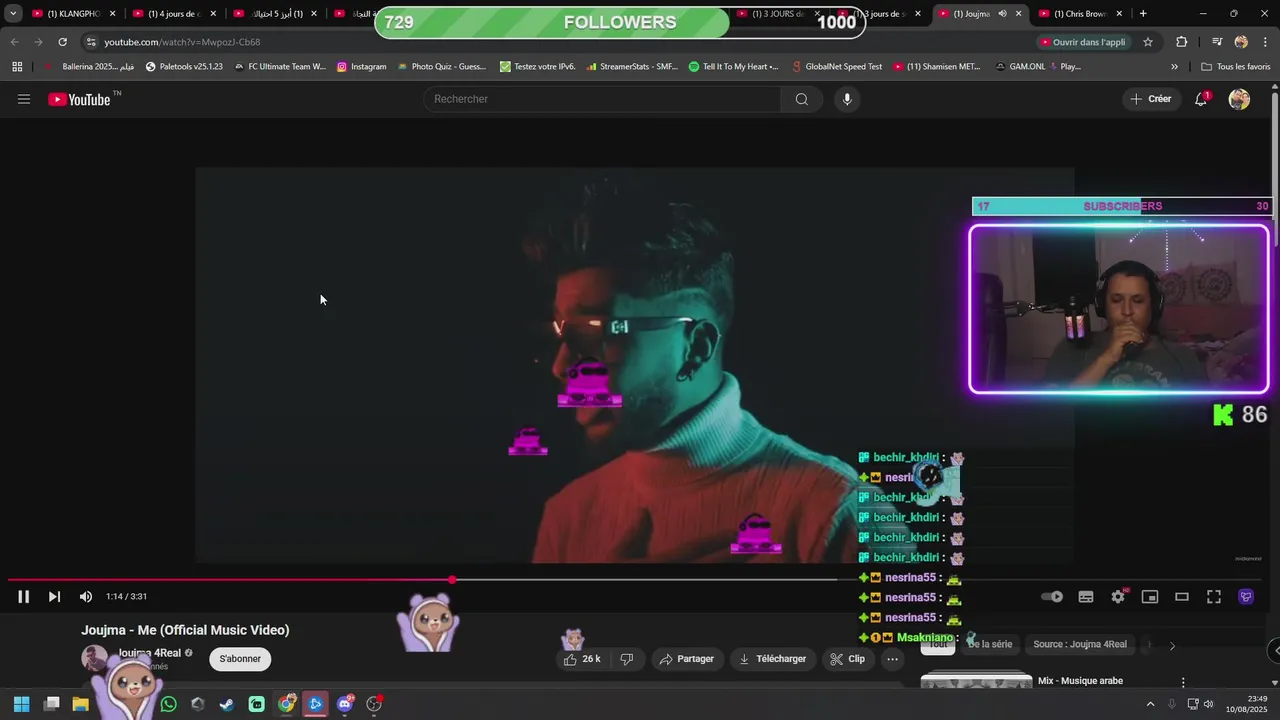Activate the miniplayer mode

click(1150, 597)
